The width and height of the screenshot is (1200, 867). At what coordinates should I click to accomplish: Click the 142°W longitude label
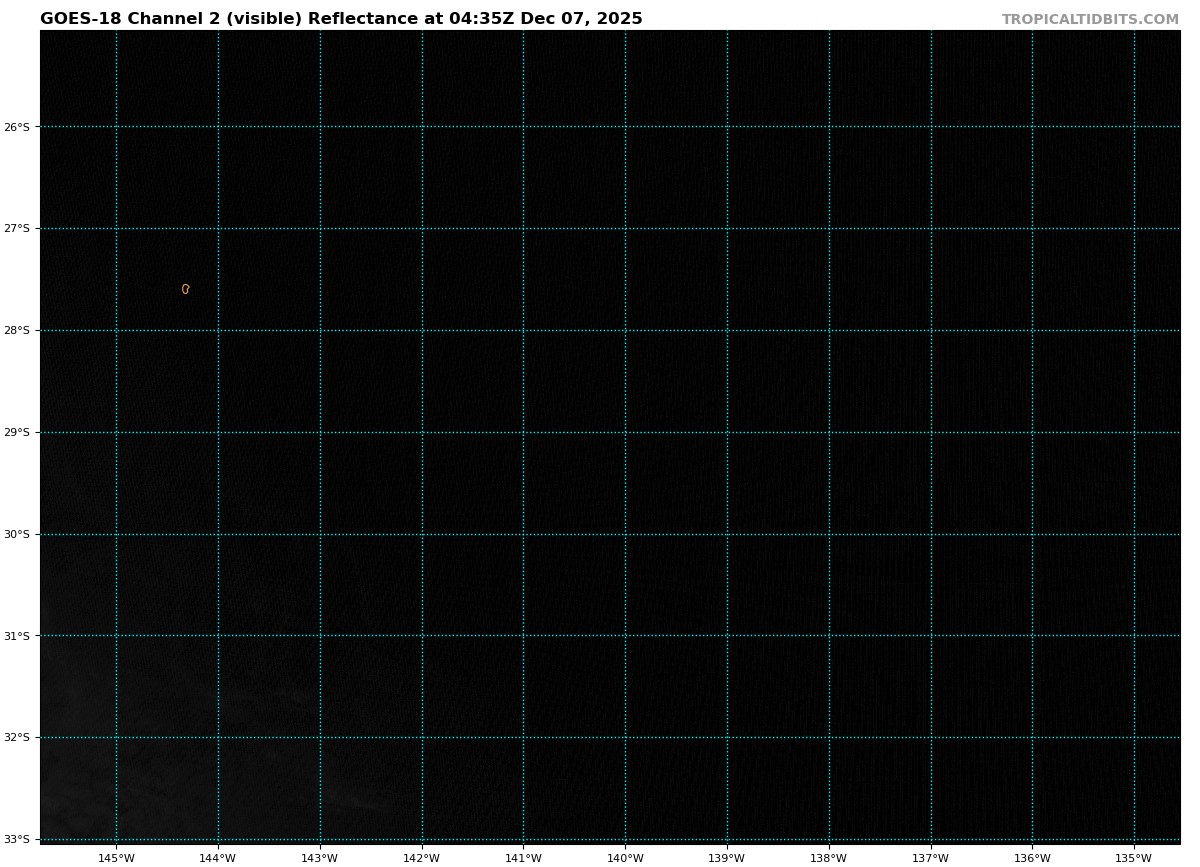(x=422, y=858)
